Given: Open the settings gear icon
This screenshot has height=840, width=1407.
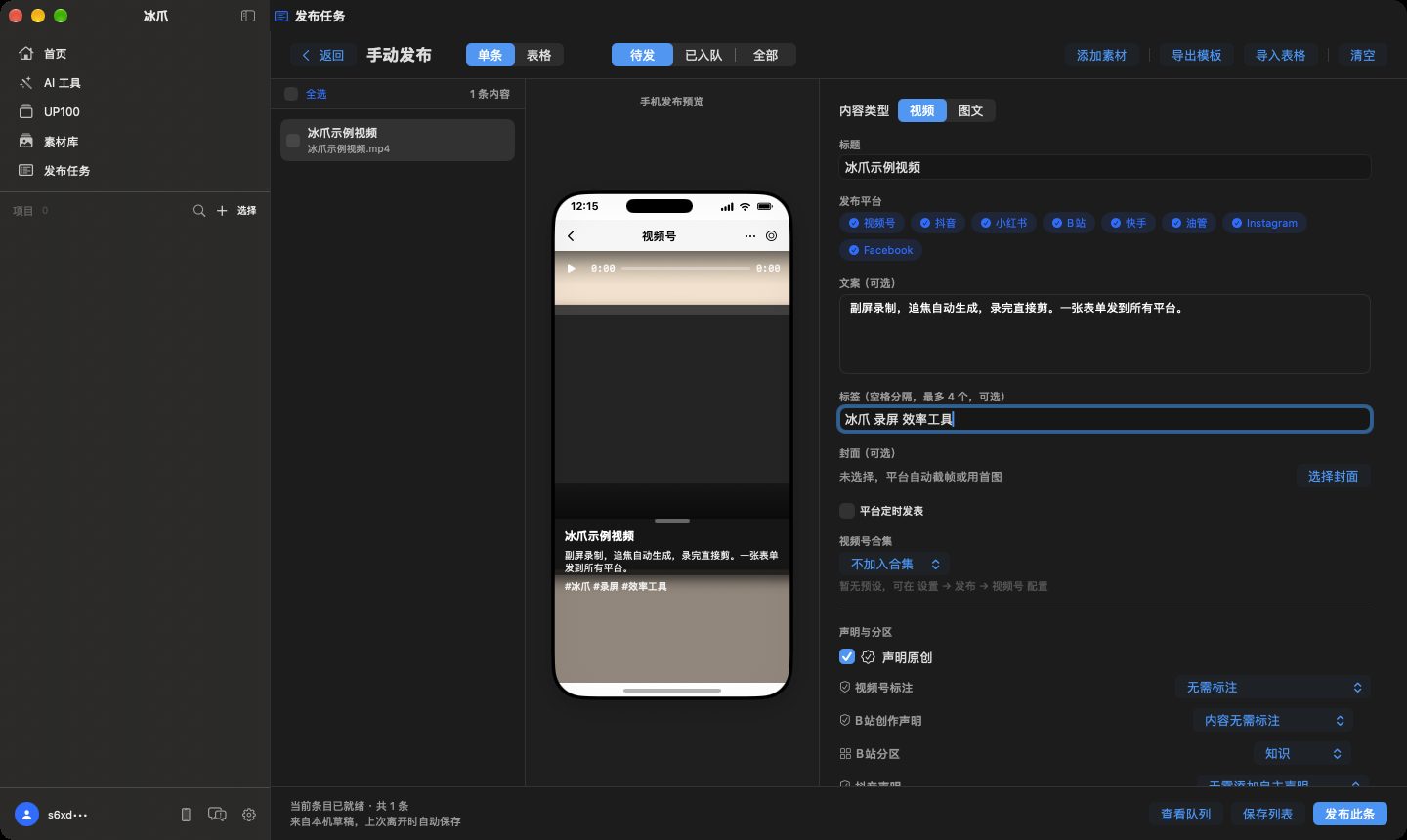Looking at the screenshot, I should coord(249,815).
